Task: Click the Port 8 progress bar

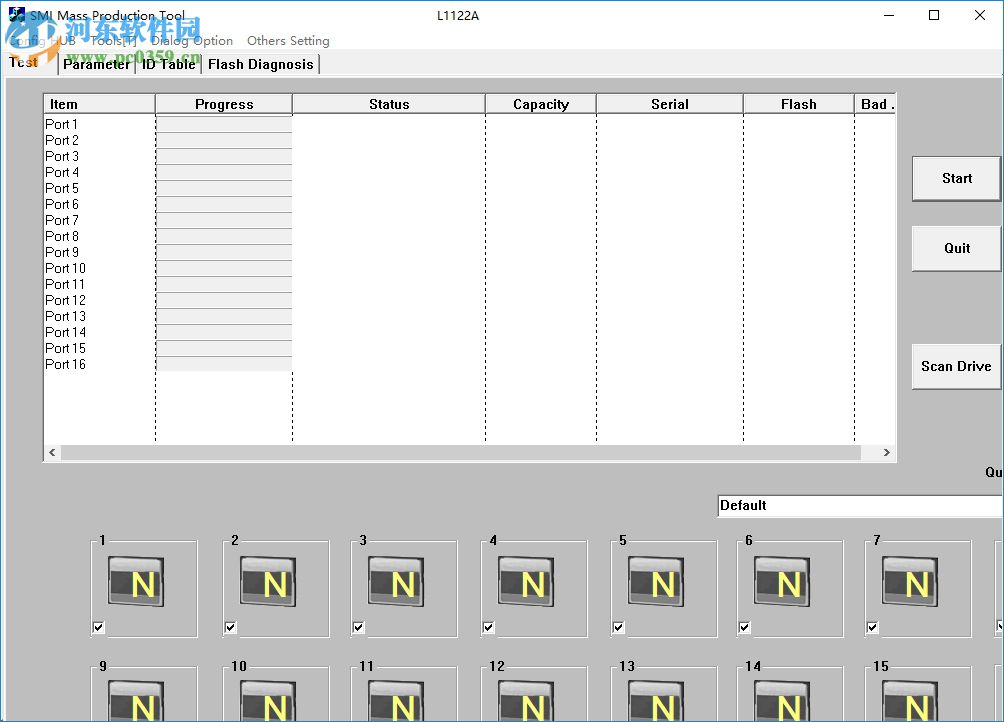Action: (x=224, y=236)
